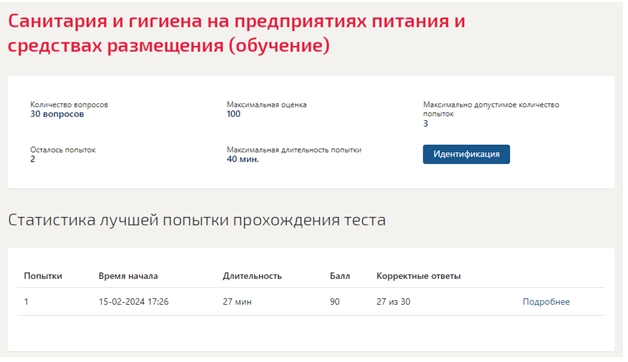Click the Осталось попыток label
This screenshot has width=628, height=362.
coord(63,150)
